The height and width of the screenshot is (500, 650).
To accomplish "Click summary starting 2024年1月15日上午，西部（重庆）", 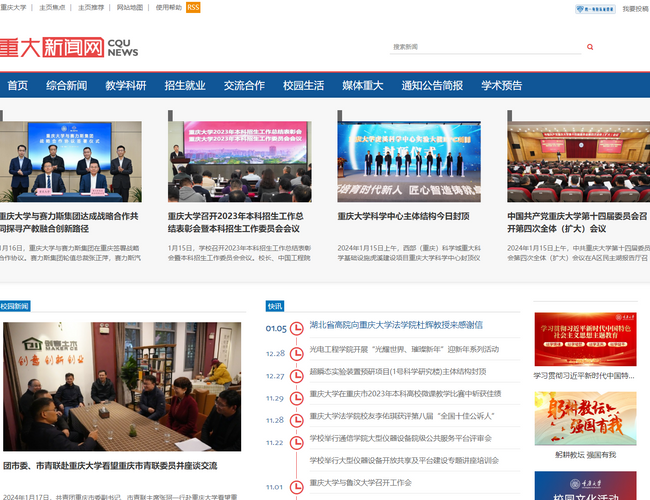I will point(409,253).
